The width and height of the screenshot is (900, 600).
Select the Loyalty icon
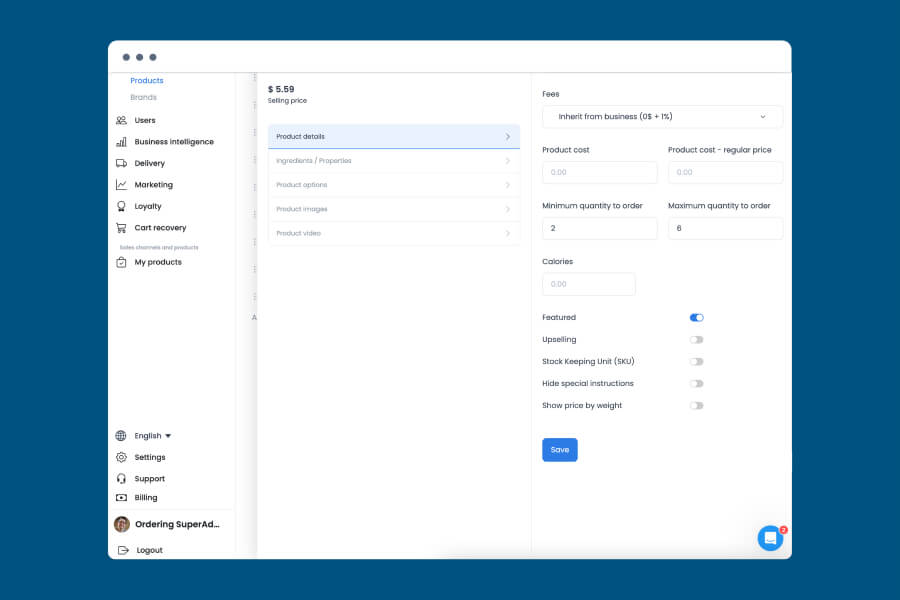pyautogui.click(x=121, y=206)
